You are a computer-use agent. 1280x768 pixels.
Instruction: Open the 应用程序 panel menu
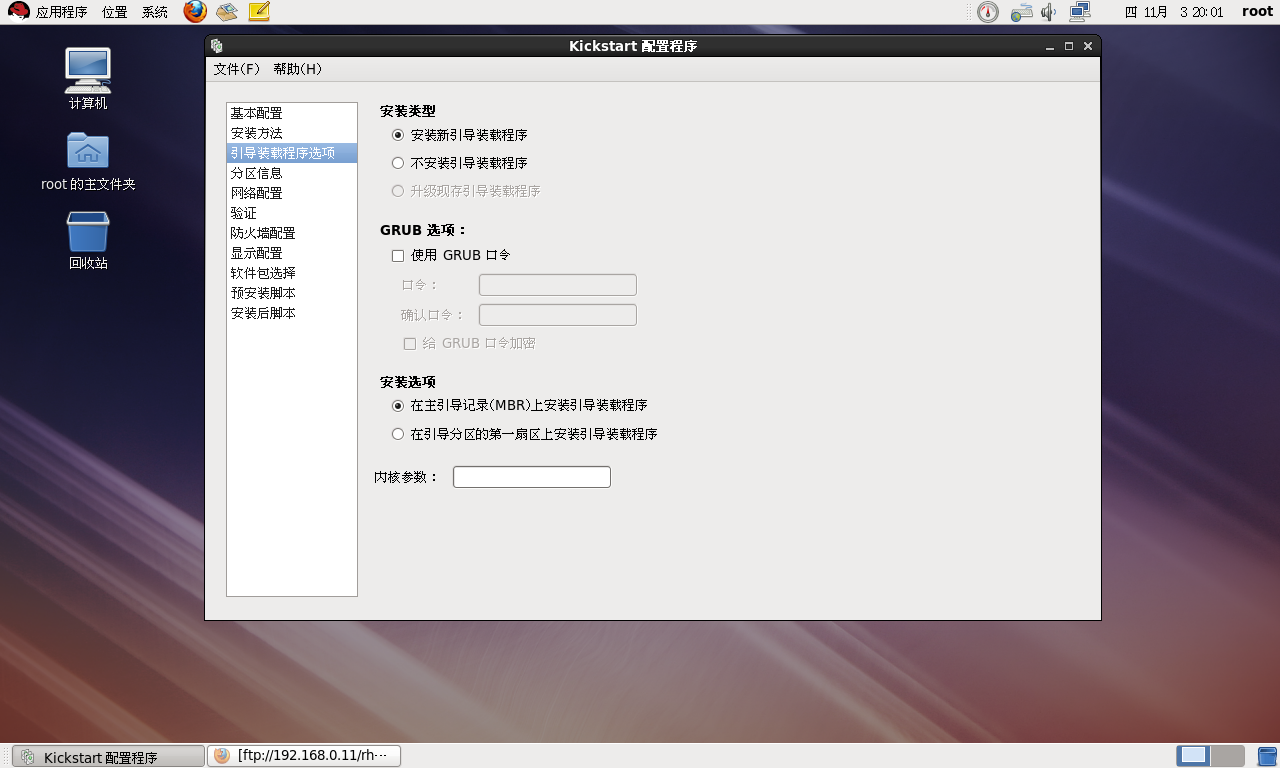61,12
